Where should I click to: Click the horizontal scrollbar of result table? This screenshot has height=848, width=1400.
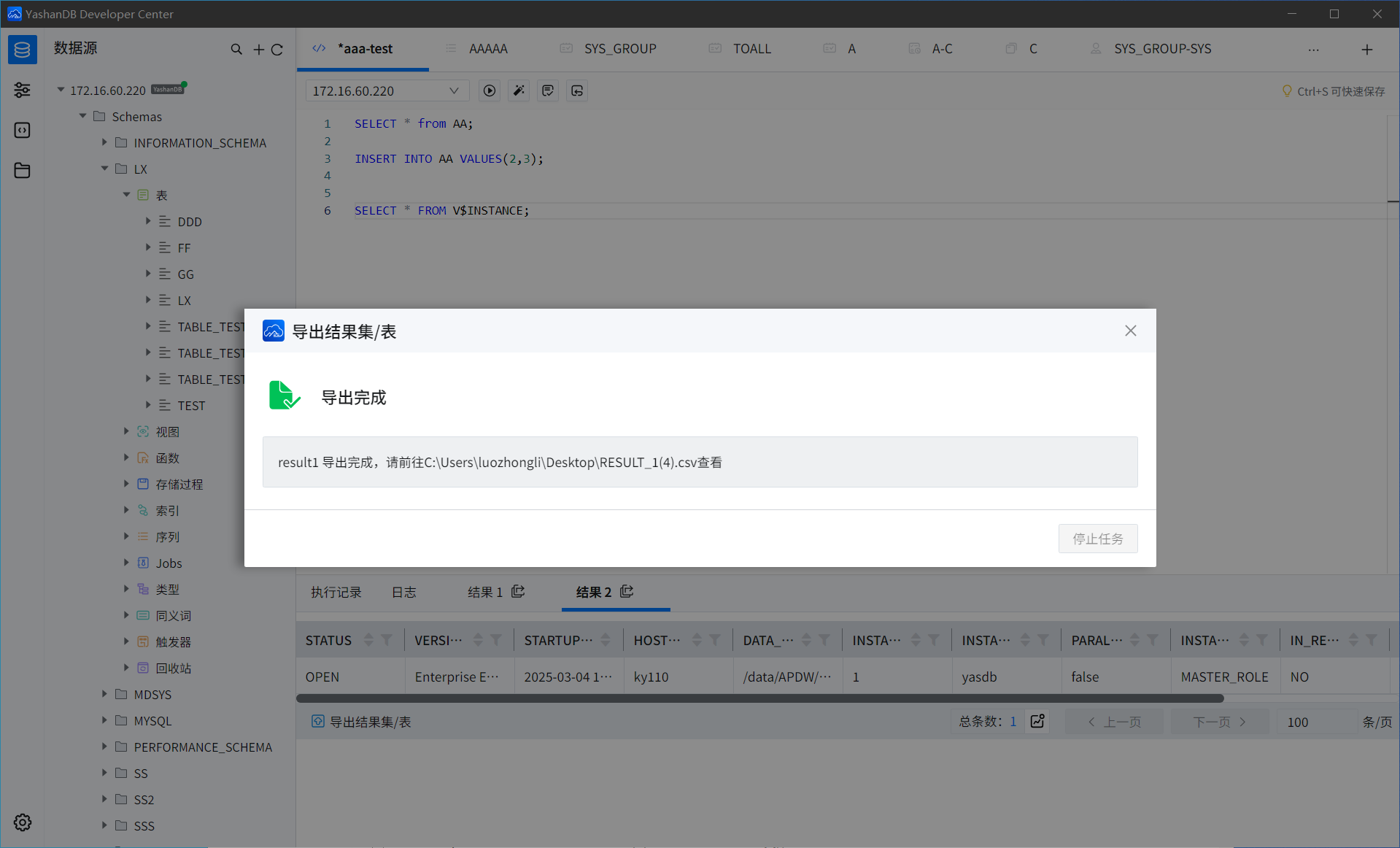(759, 698)
